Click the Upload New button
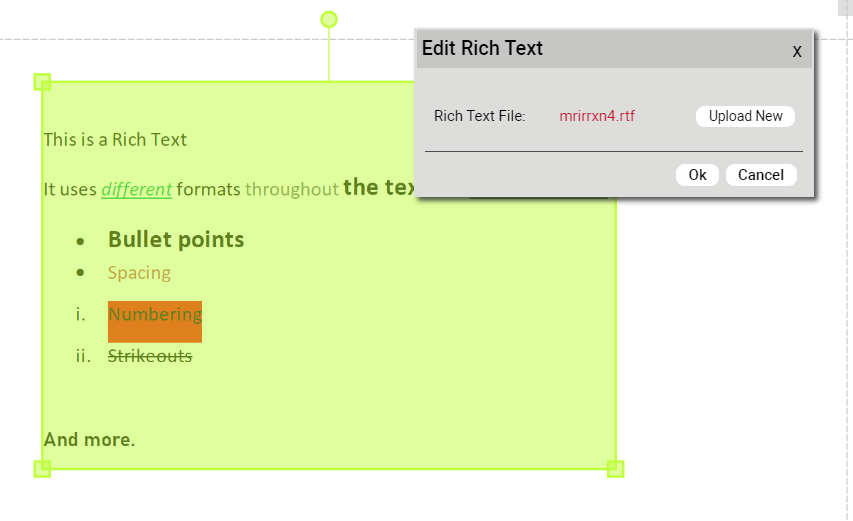This screenshot has width=853, height=521. pyautogui.click(x=745, y=116)
